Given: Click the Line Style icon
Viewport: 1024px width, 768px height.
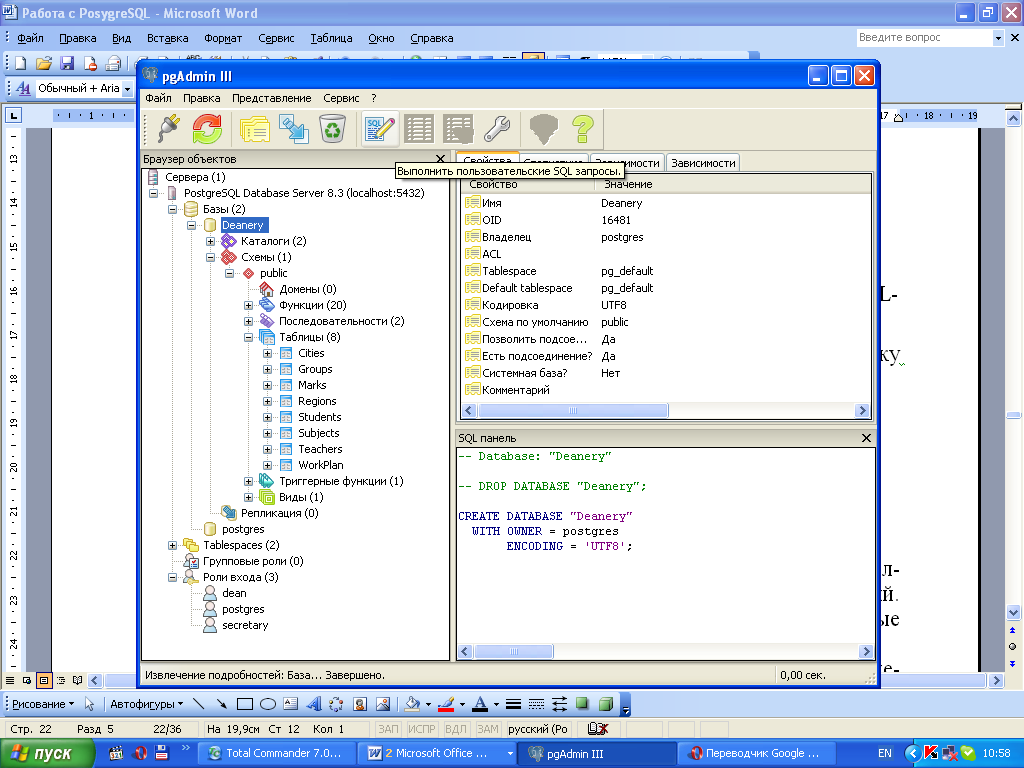Looking at the screenshot, I should tap(513, 704).
